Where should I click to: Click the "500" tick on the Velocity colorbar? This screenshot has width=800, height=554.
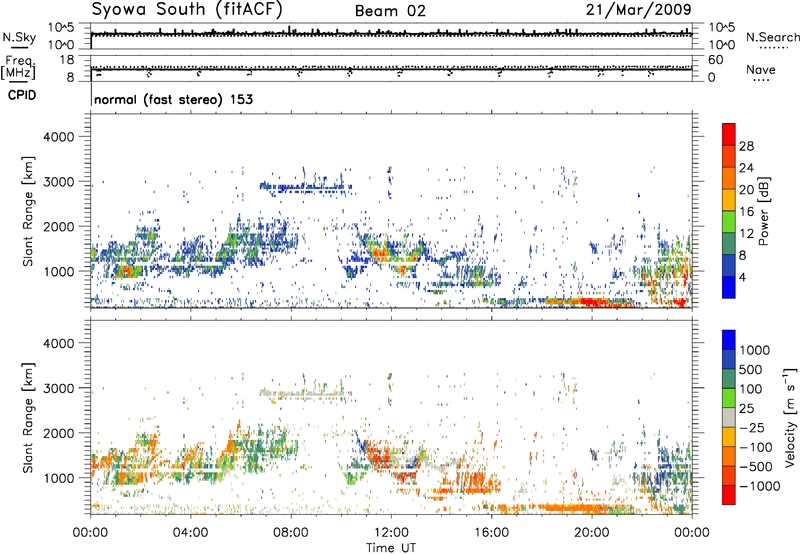pos(751,370)
